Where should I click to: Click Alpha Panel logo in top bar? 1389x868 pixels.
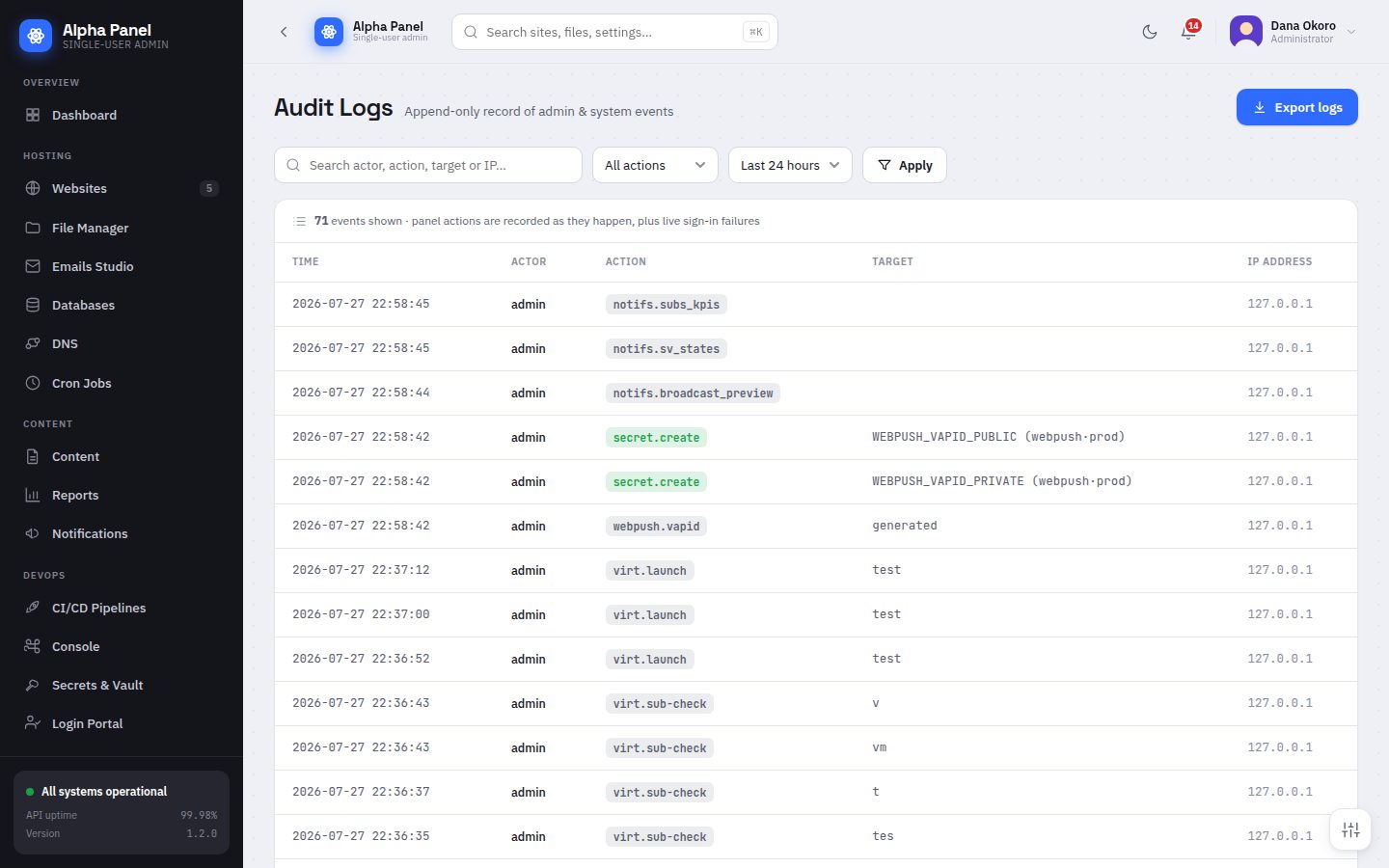click(329, 32)
